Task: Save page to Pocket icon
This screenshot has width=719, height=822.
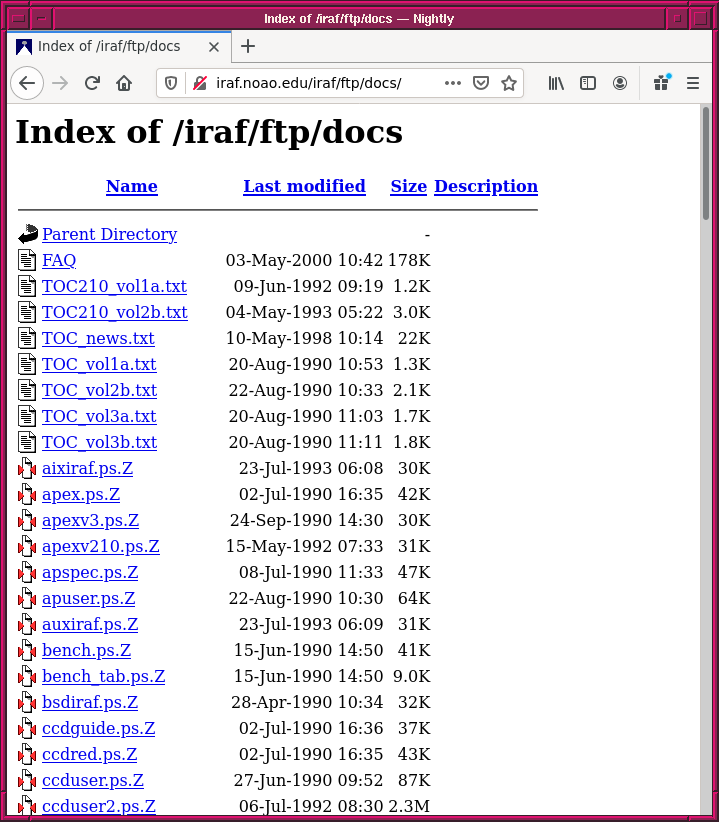Action: [x=481, y=83]
